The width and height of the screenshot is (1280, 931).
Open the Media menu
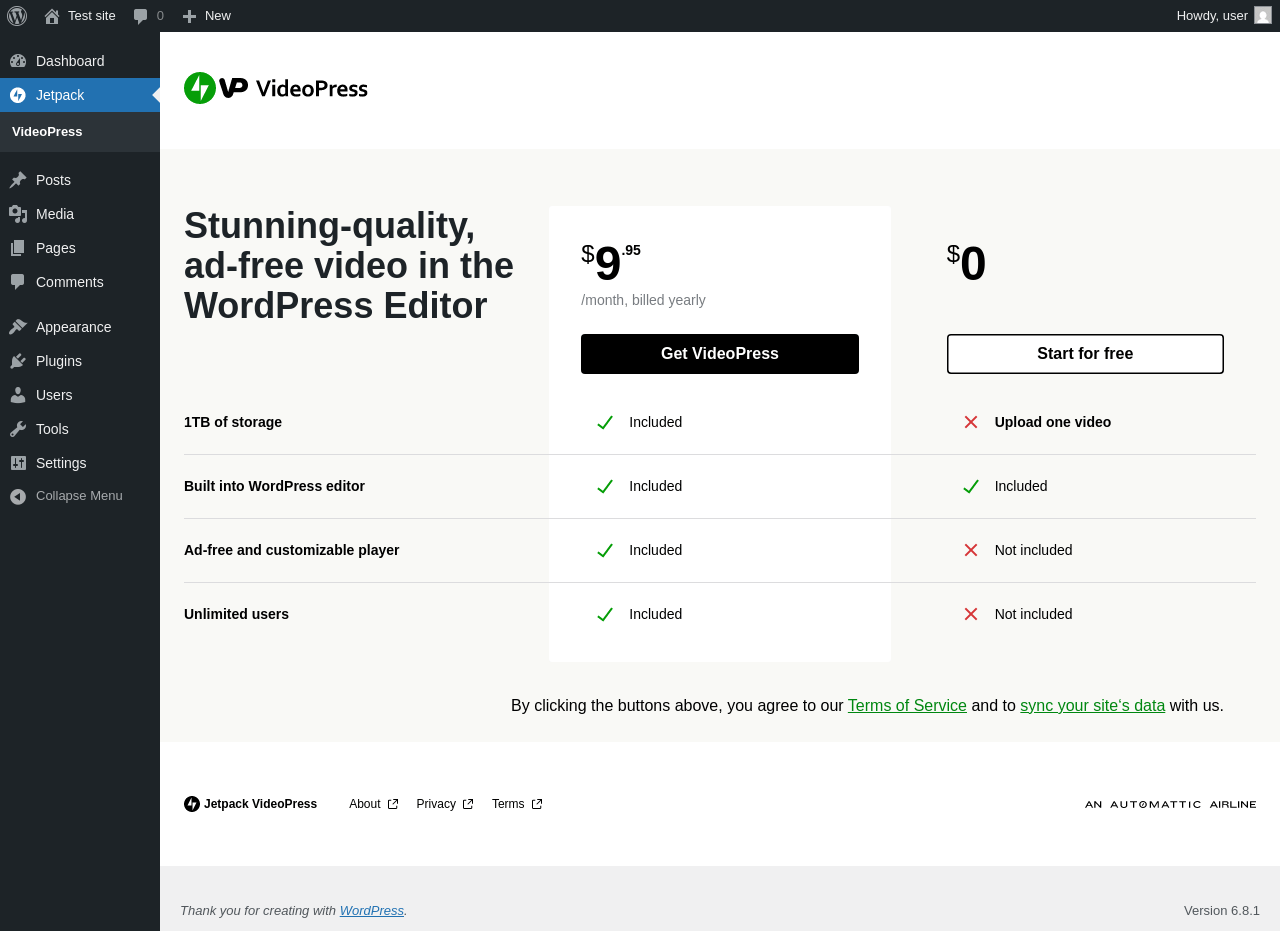80,214
